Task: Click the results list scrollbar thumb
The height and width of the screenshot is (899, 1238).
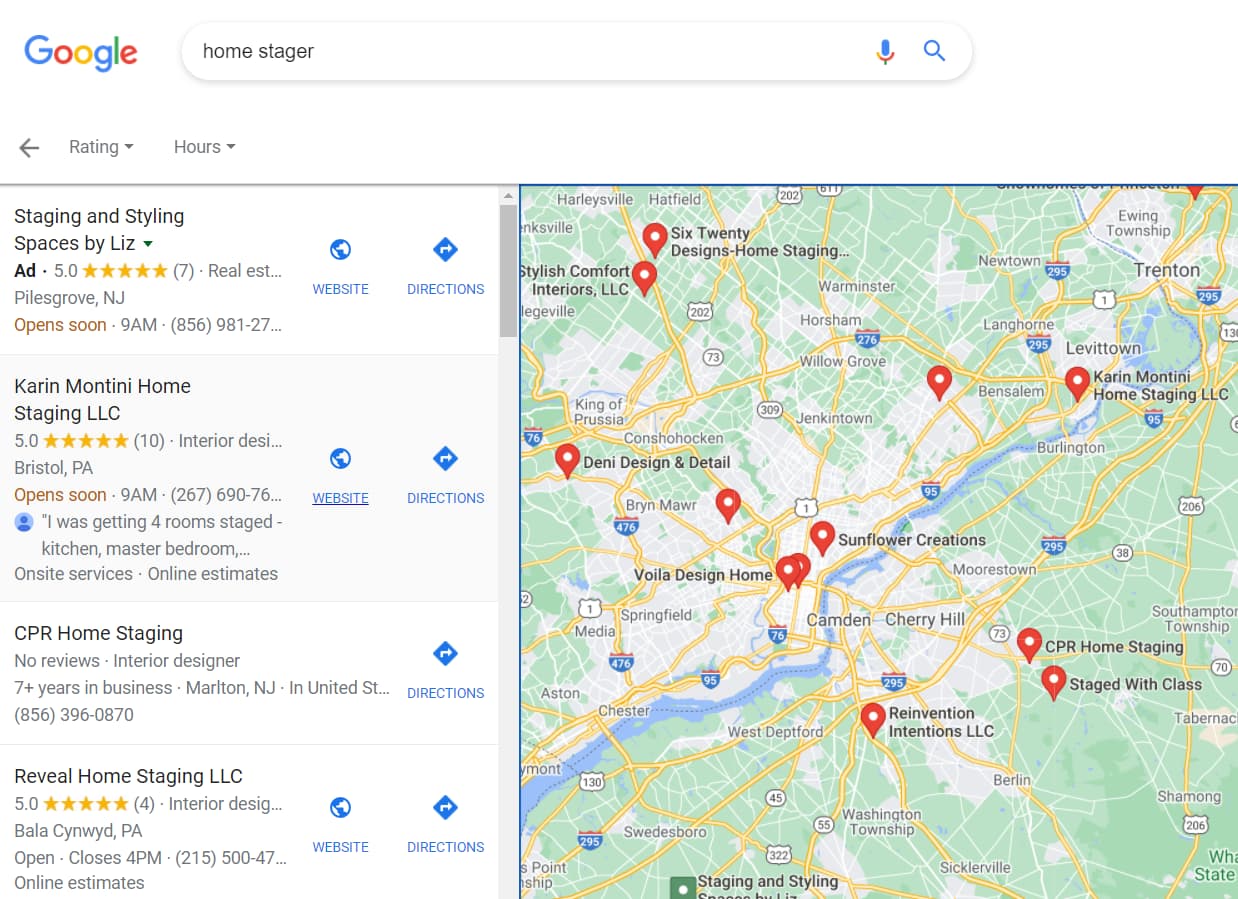Action: (508, 271)
